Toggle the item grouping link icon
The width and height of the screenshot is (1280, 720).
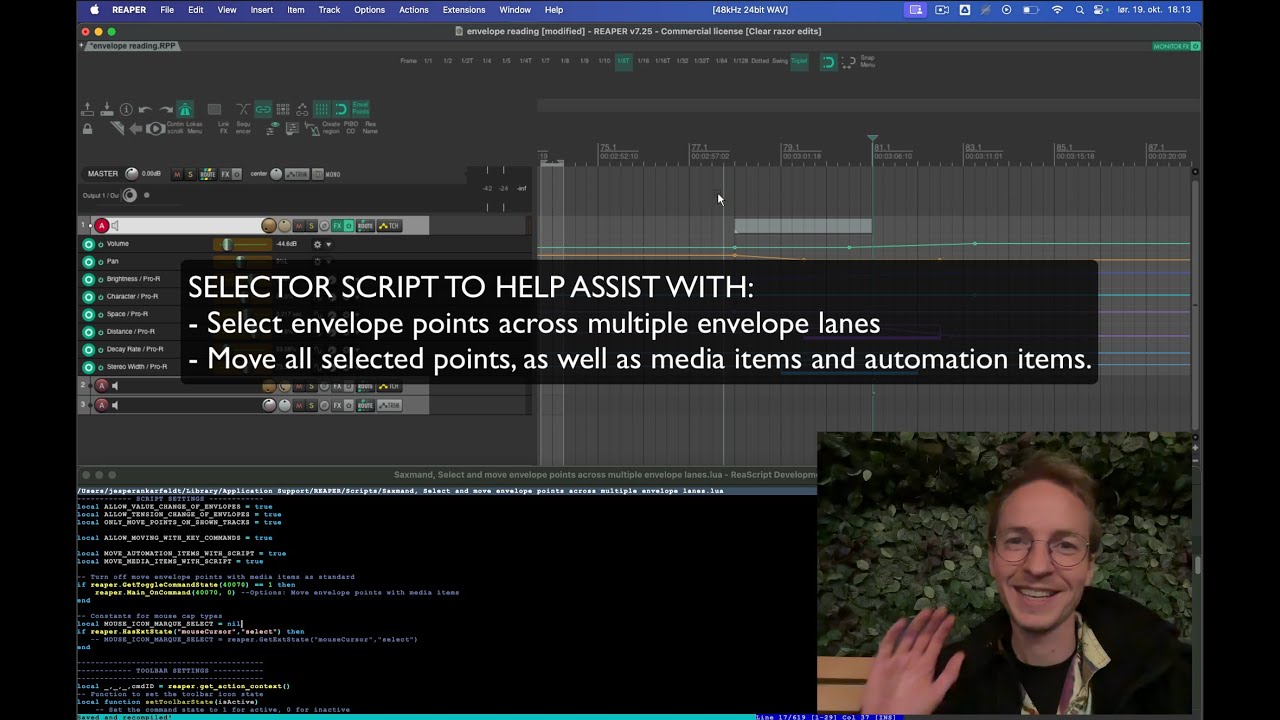(263, 109)
